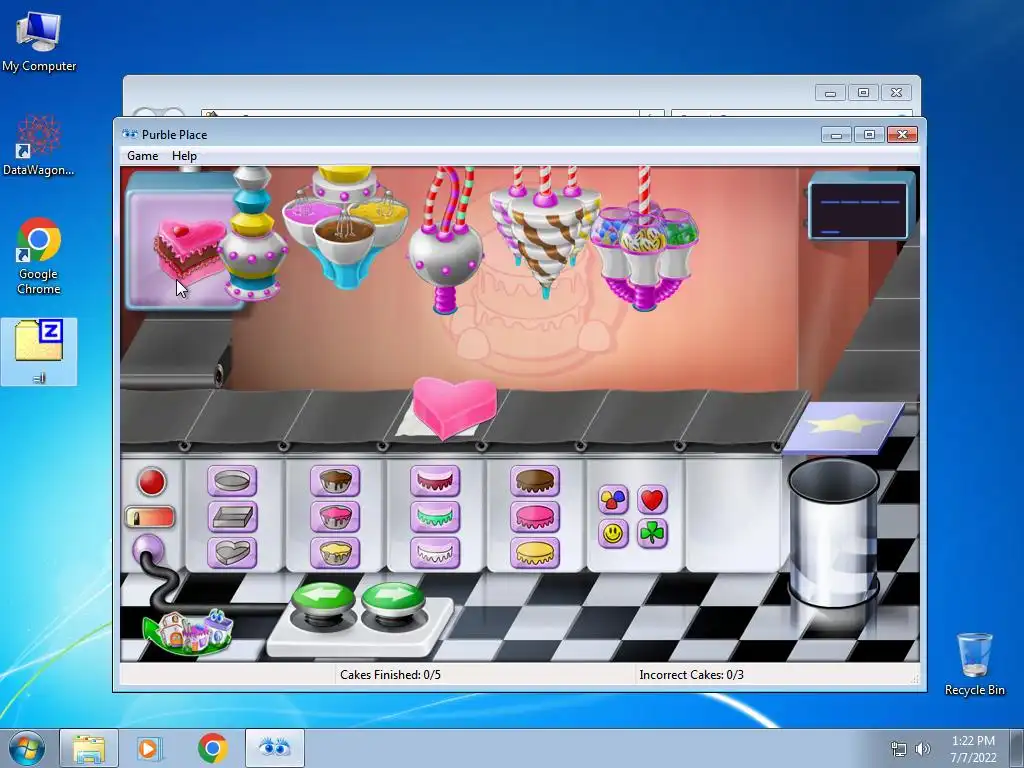Open the Game menu
Viewport: 1024px width, 768px height.
point(142,156)
